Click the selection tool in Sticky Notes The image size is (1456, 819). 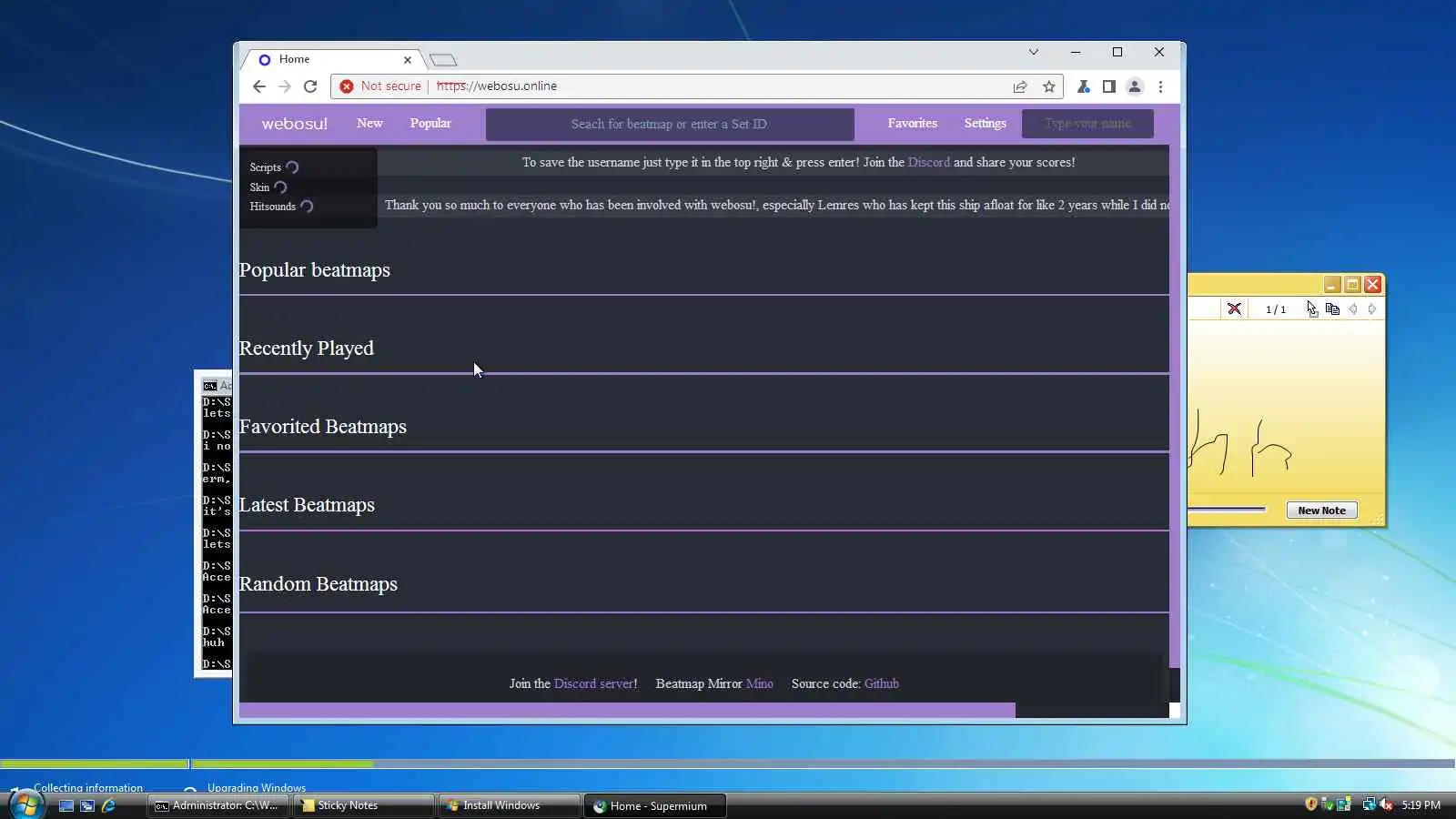point(1311,309)
